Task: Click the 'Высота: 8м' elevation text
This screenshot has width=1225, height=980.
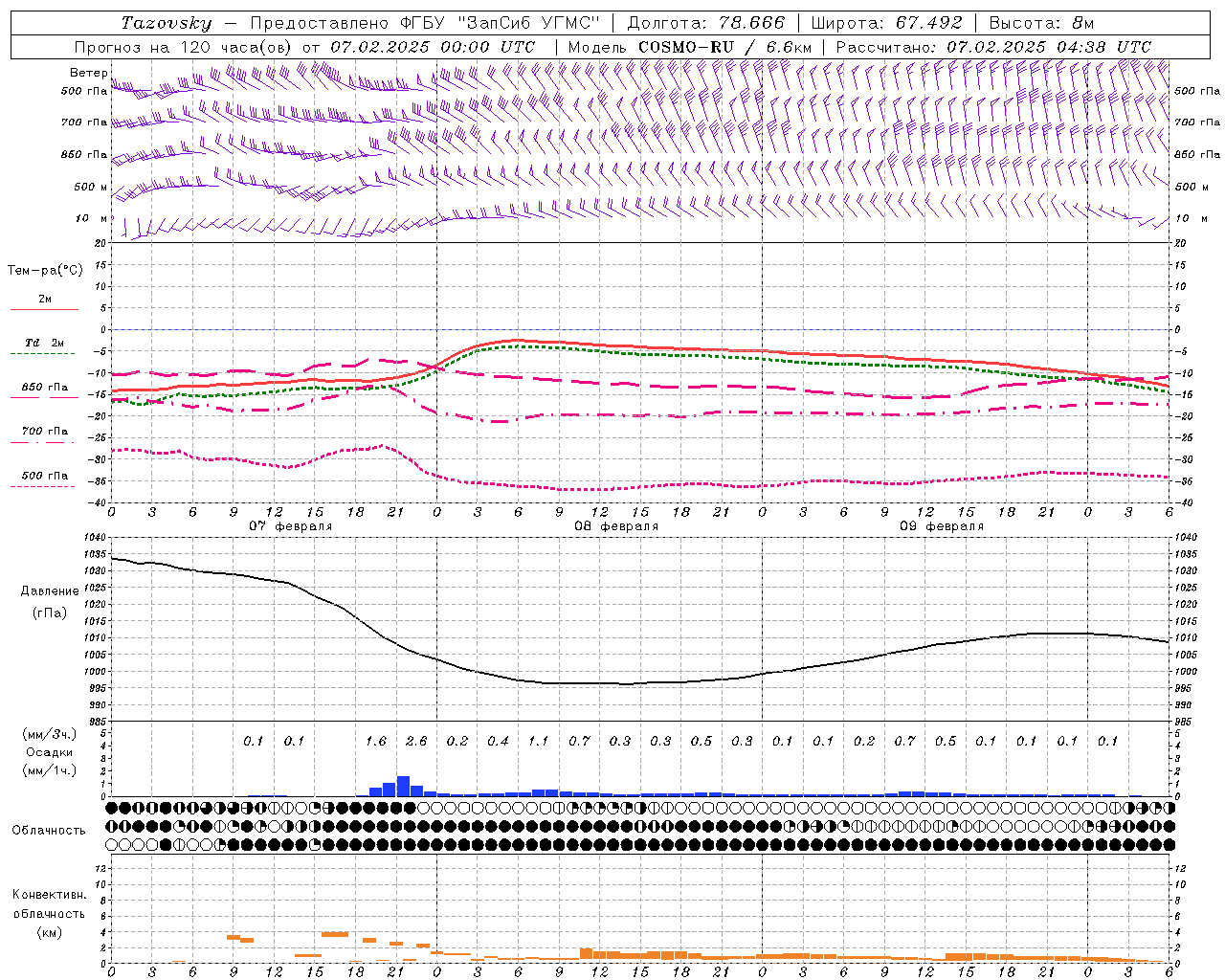Action: [1041, 23]
